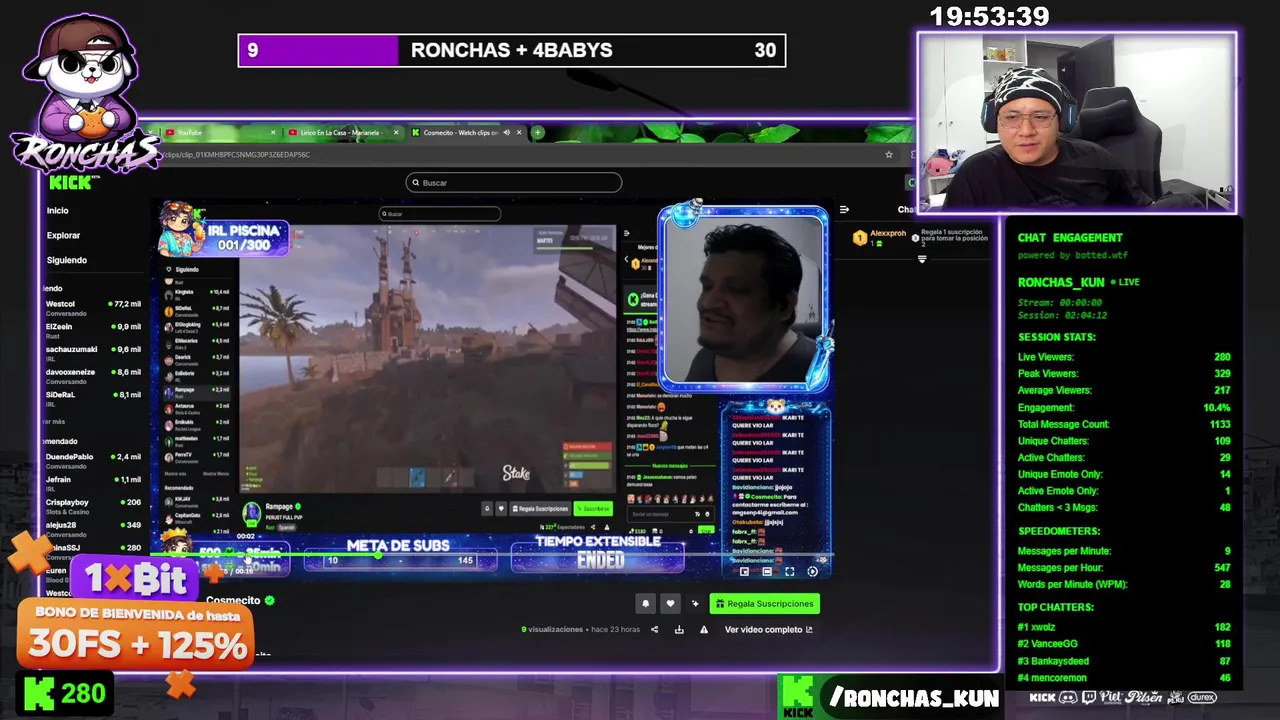This screenshot has width=1280, height=720.
Task: Expand the clip player to fullscreen
Action: point(789,571)
